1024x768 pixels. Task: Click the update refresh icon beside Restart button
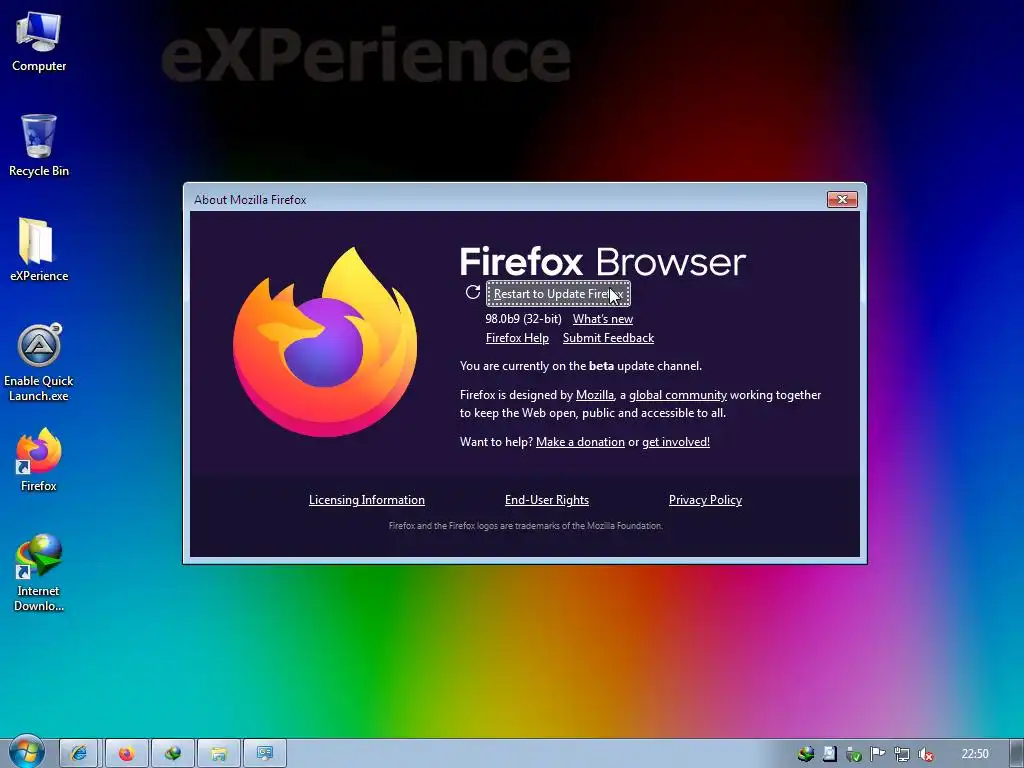pyautogui.click(x=473, y=292)
